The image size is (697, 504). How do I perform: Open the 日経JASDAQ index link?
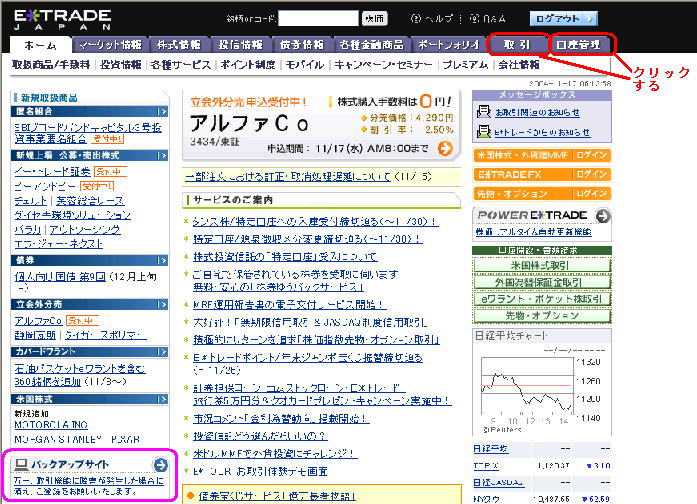(x=498, y=482)
